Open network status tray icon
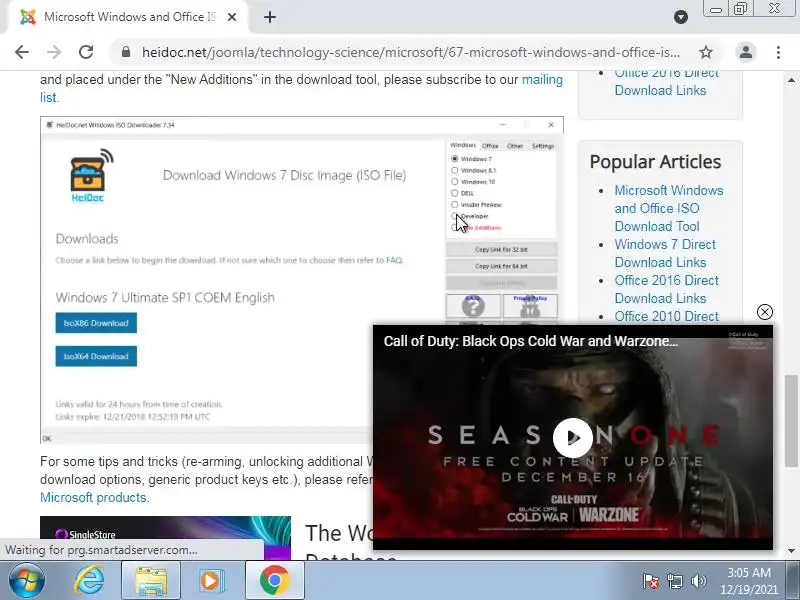The image size is (800, 600). [x=674, y=581]
